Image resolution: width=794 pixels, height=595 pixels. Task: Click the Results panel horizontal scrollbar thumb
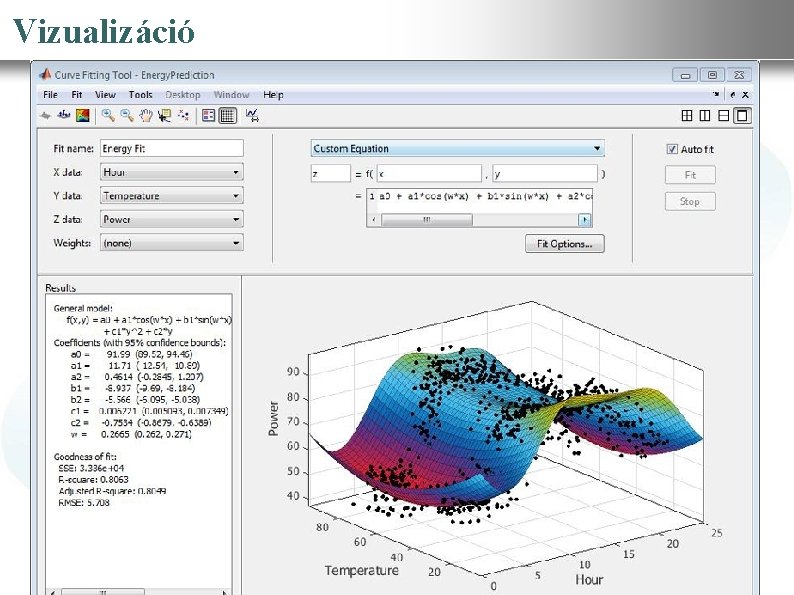pos(103,592)
